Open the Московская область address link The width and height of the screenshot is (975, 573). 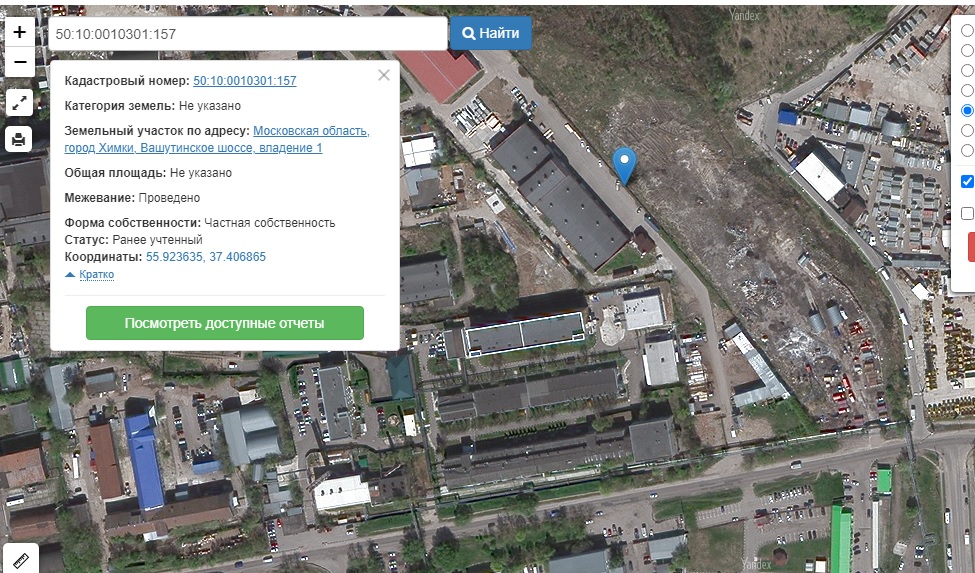point(310,131)
